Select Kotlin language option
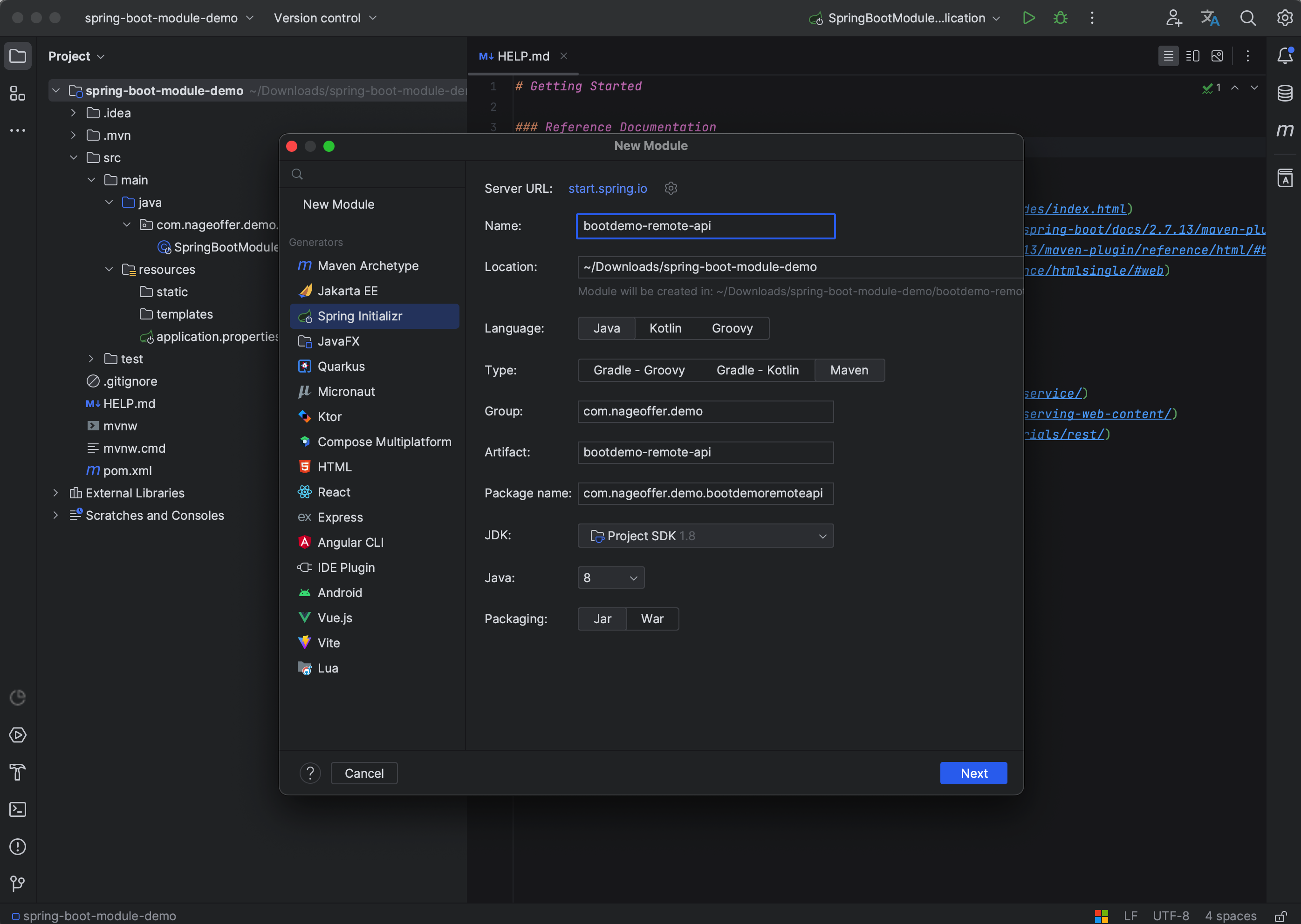Screen dimensions: 1301x924 tap(665, 328)
